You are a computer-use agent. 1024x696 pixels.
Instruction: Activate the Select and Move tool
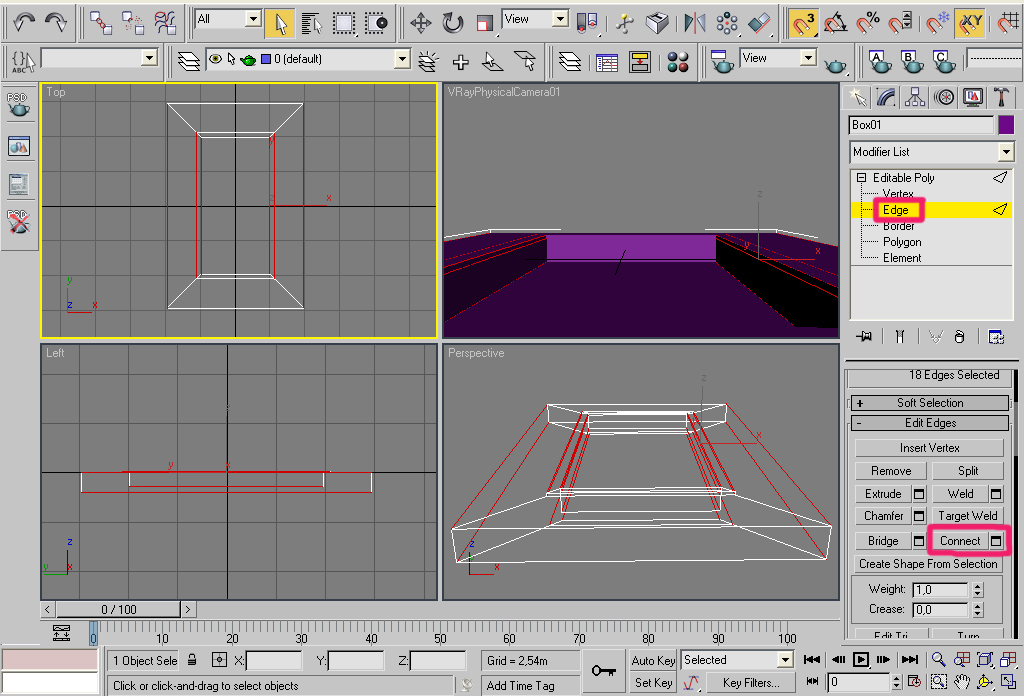coord(421,24)
